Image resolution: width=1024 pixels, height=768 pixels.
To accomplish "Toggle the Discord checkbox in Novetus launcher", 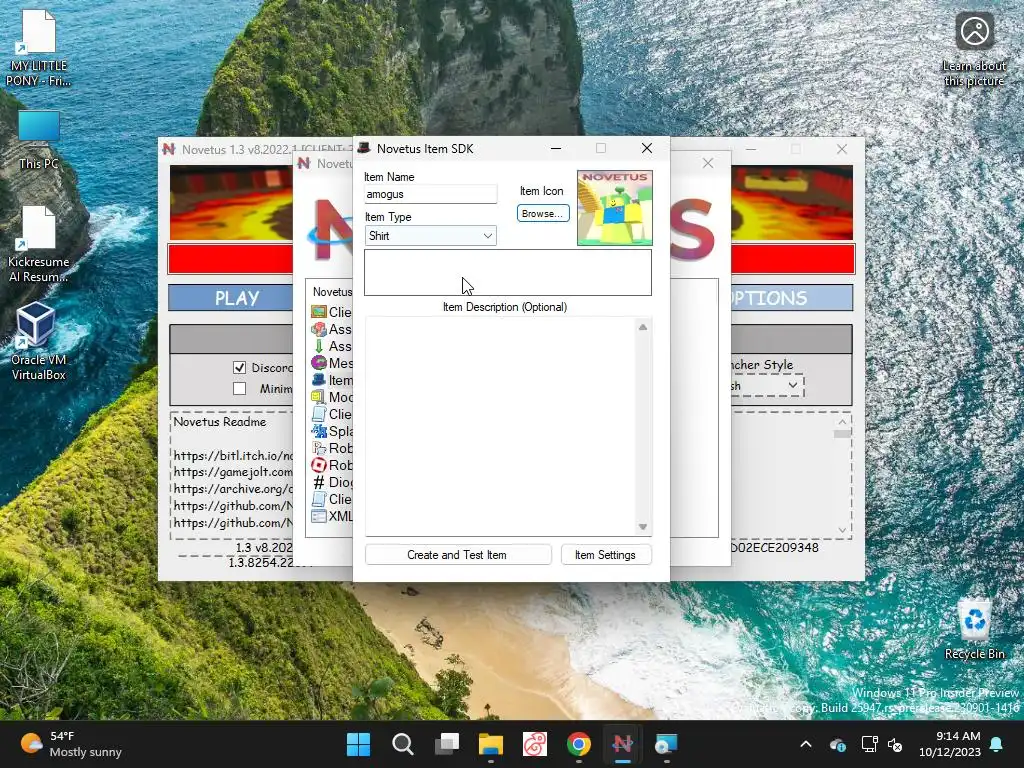I will 240,368.
